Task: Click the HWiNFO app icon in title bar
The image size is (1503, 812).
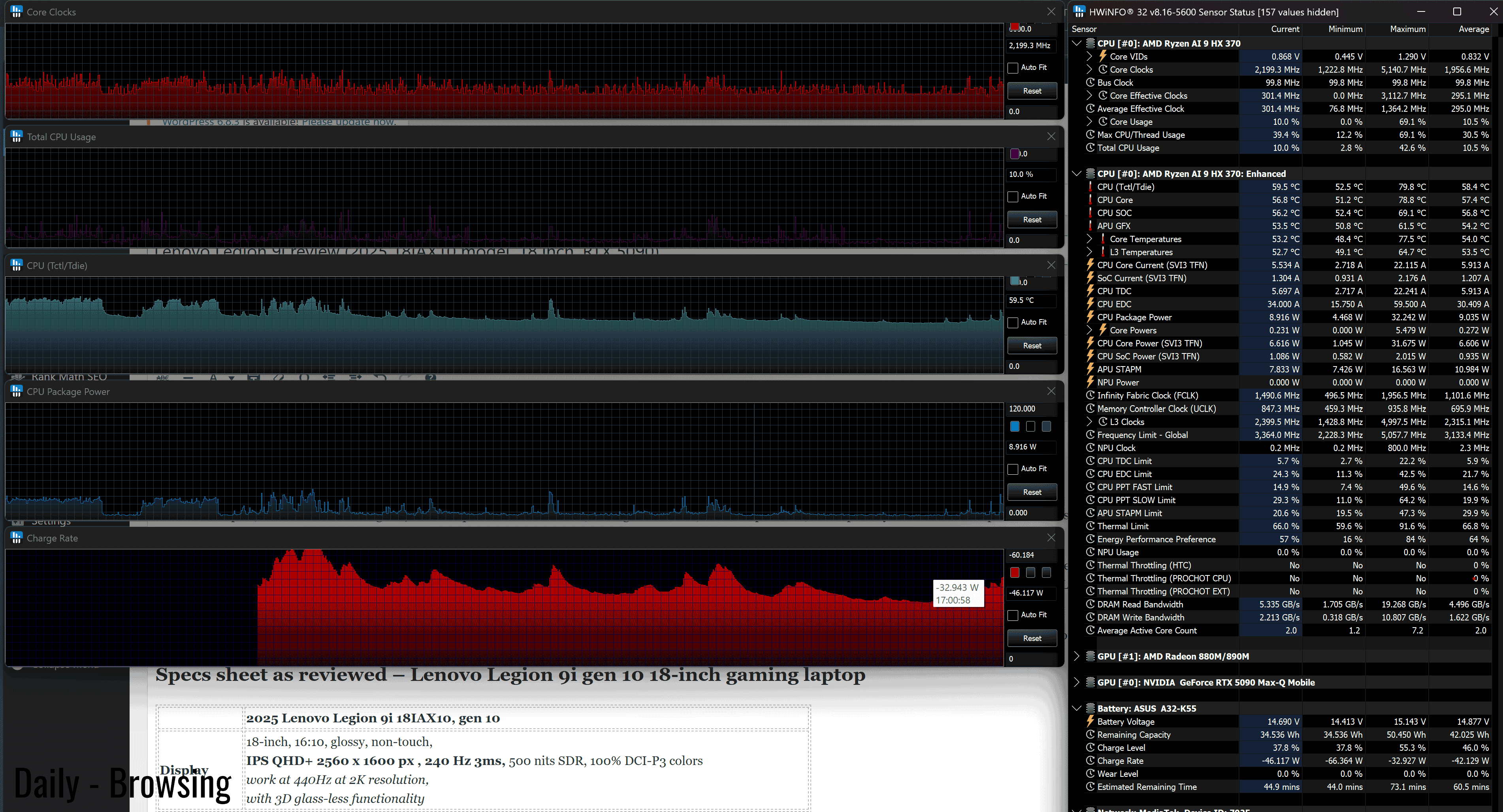Action: pos(1079,12)
